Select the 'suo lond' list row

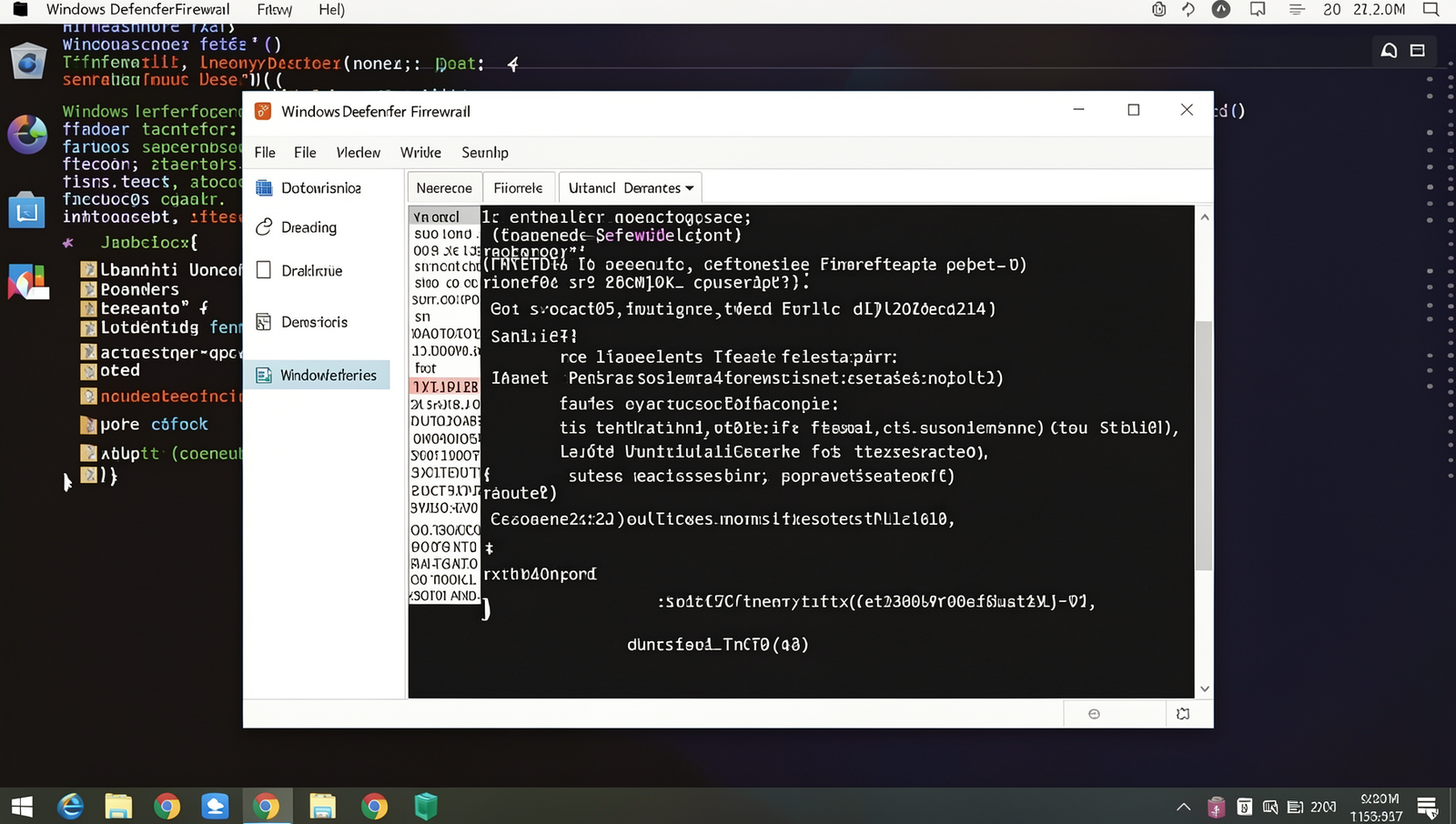444,234
